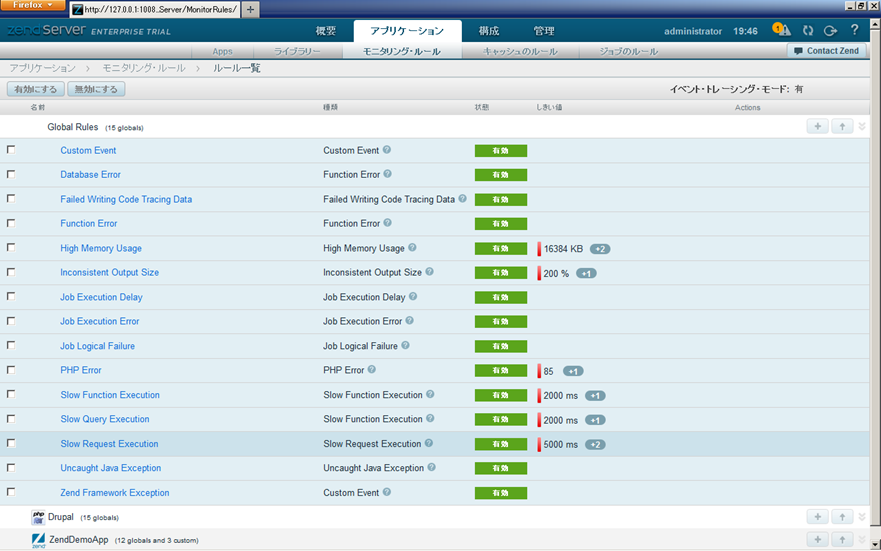The image size is (881, 551).
Task: Click the logout icon
Action: tap(830, 31)
